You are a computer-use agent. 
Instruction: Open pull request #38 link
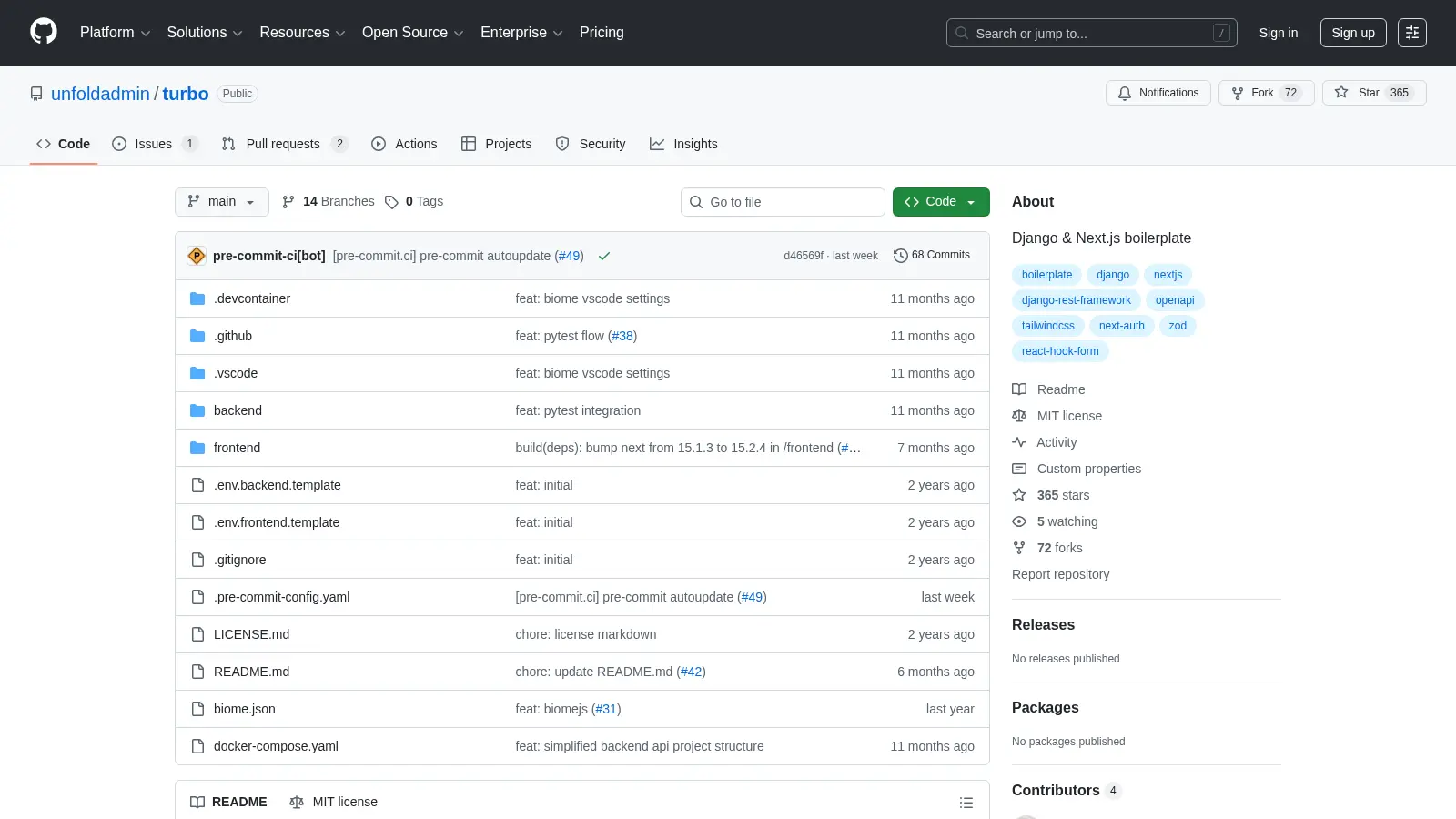(622, 336)
